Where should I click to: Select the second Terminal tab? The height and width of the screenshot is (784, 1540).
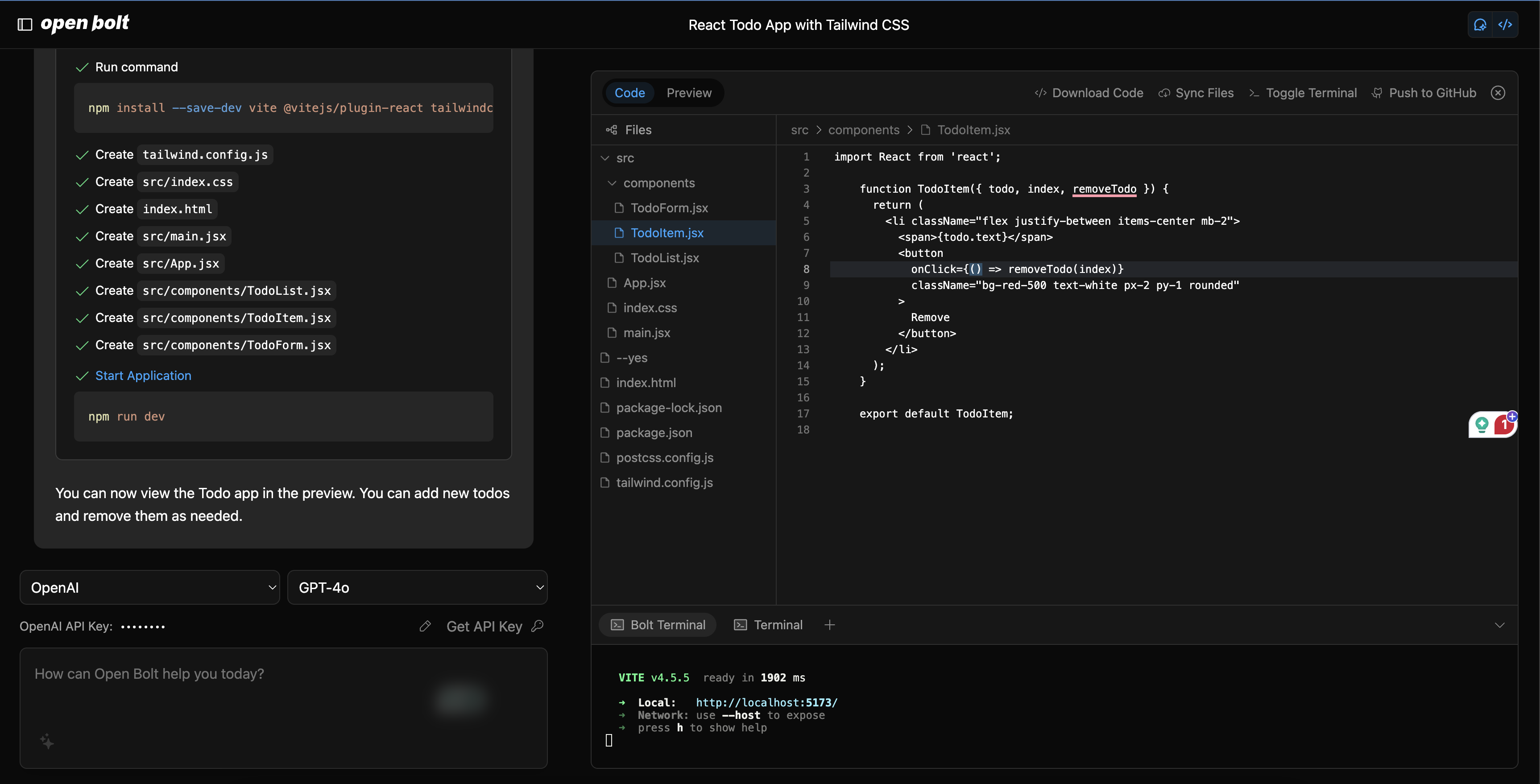768,625
